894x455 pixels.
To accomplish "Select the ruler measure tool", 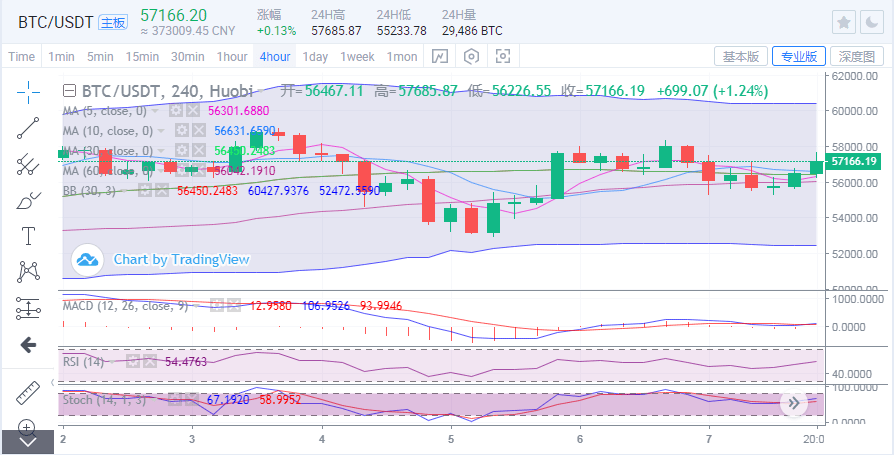I will pos(27,392).
